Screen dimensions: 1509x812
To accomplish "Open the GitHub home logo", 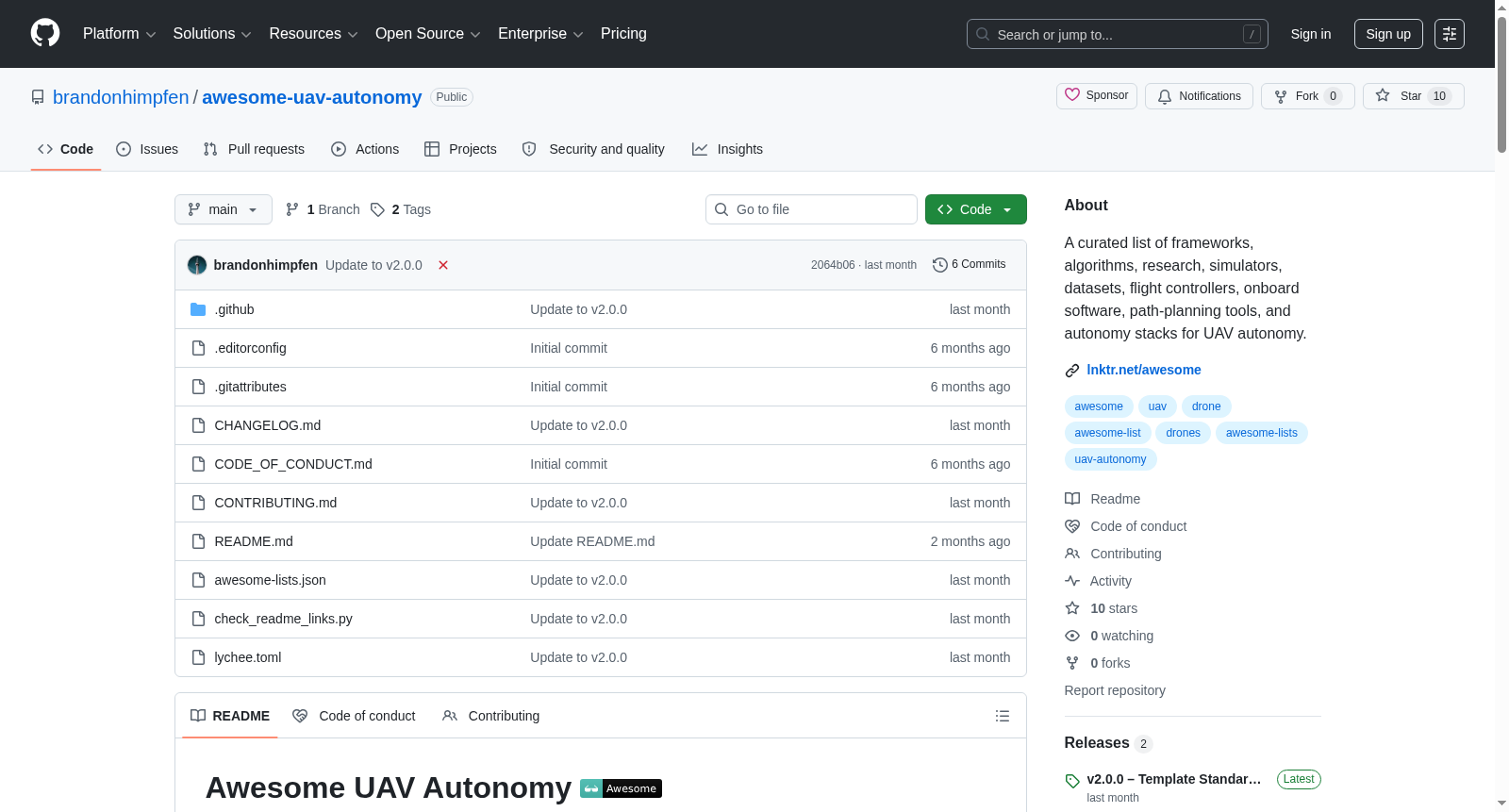I will [x=45, y=33].
